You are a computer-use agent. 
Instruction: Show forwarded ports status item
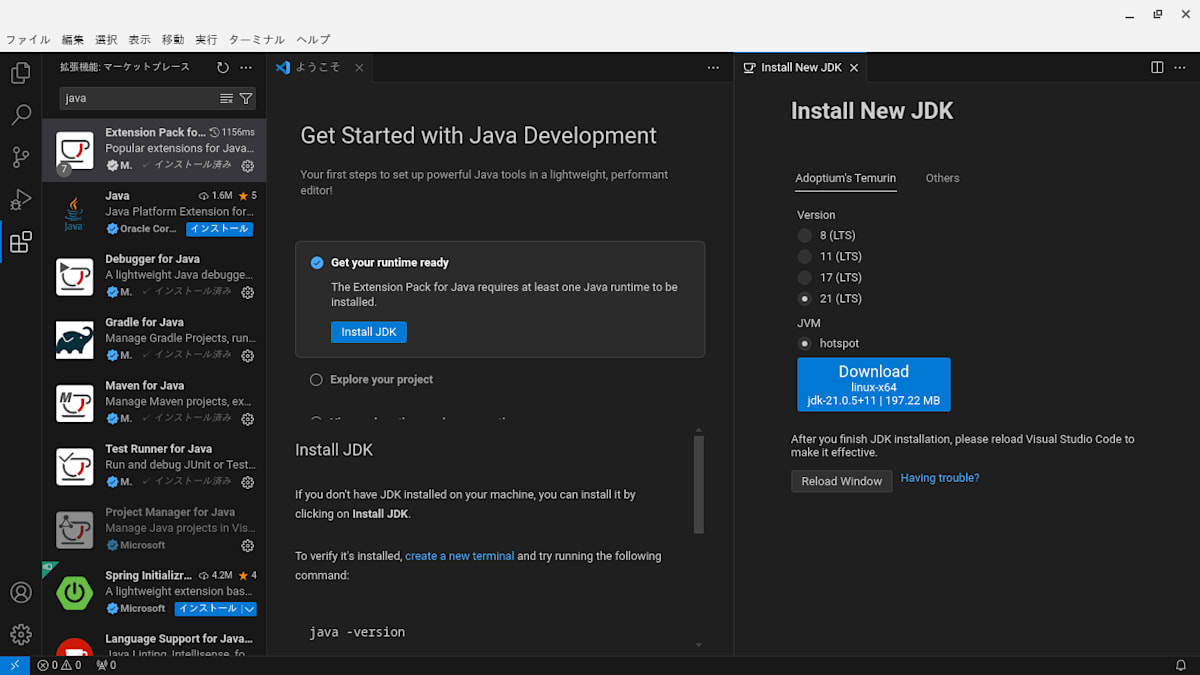tap(106, 665)
